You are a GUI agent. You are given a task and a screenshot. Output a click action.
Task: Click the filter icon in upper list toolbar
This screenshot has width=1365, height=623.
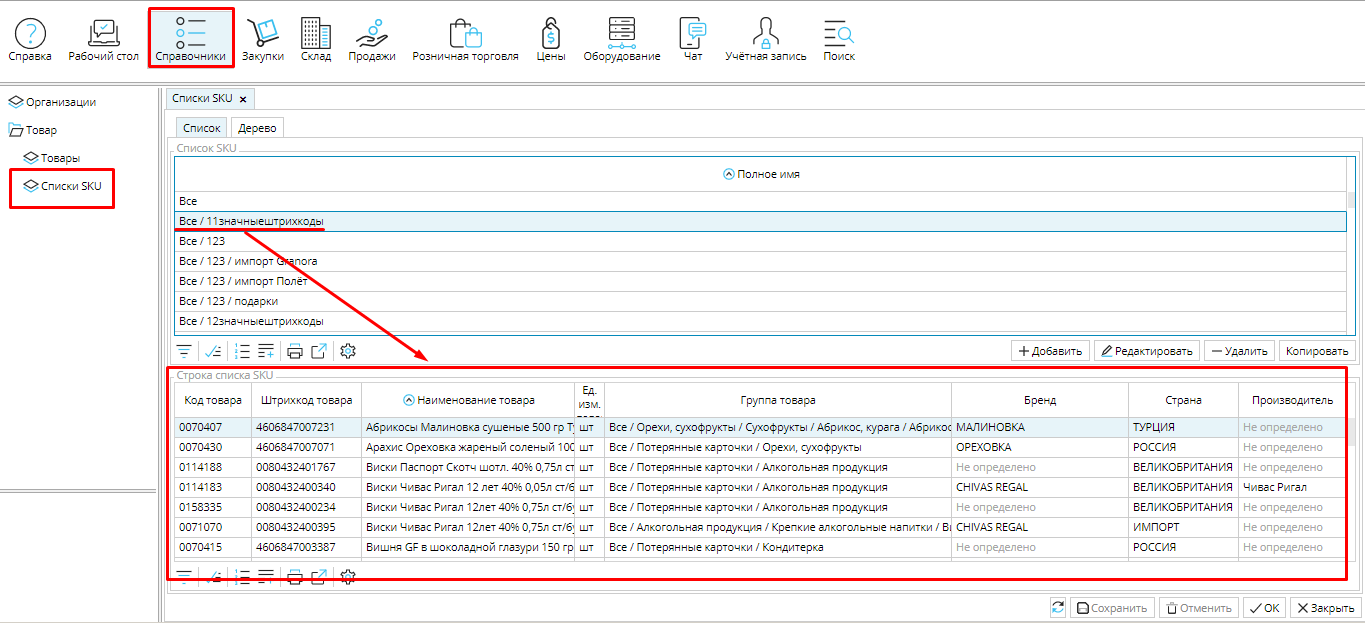185,351
